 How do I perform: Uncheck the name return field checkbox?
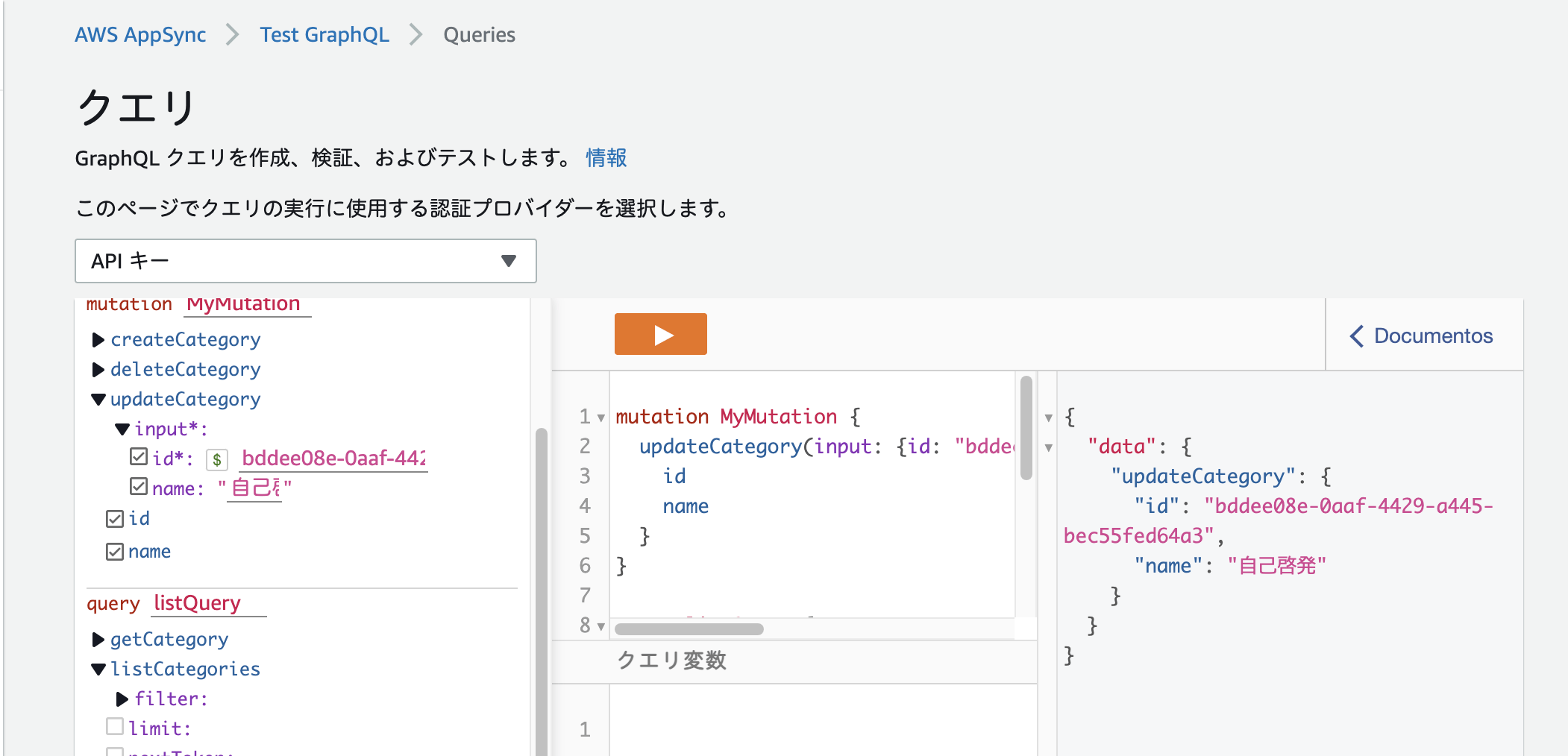click(x=115, y=552)
